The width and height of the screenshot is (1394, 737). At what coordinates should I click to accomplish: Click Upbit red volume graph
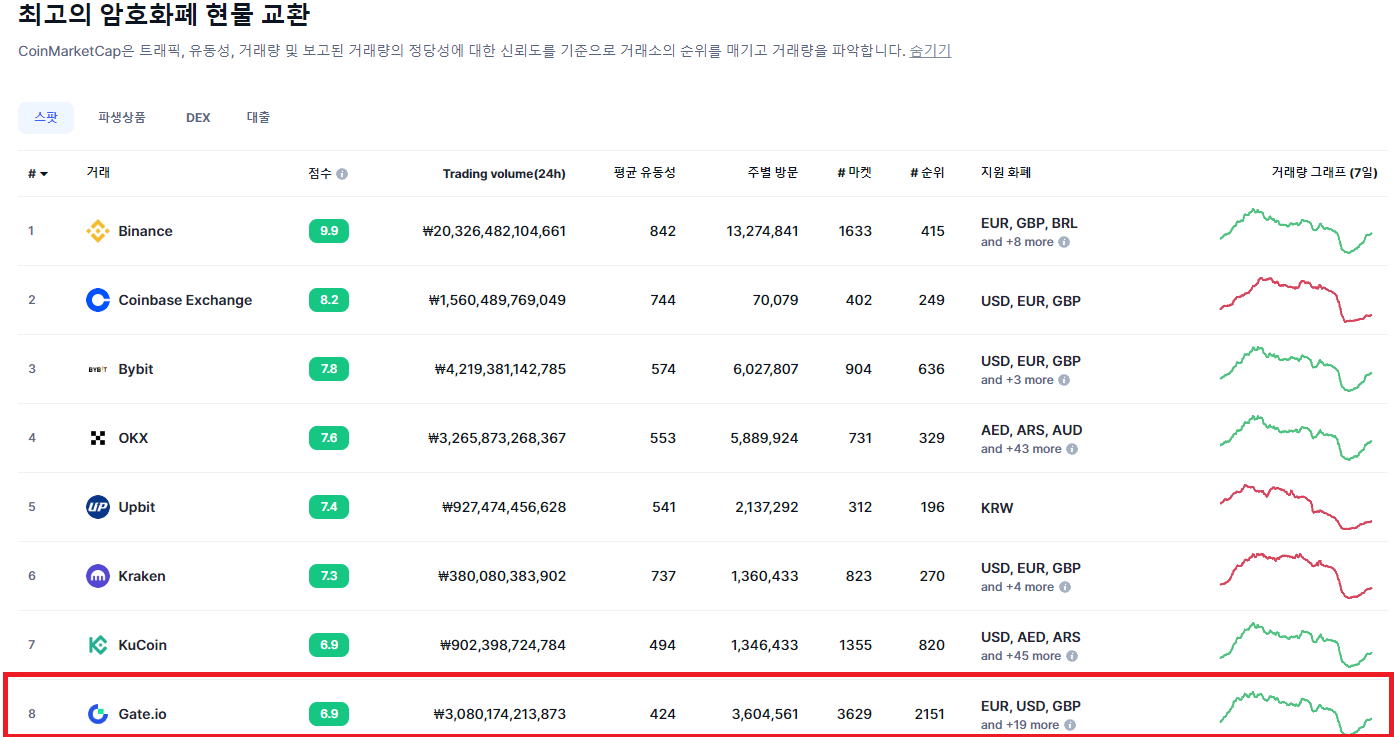pyautogui.click(x=1296, y=506)
